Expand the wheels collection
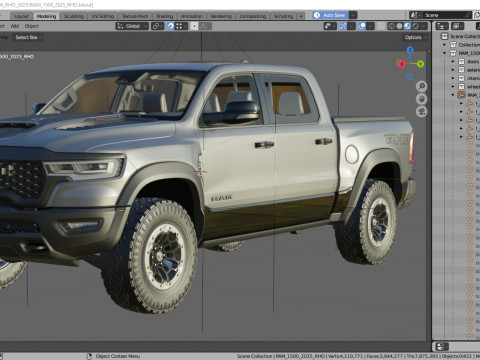 [x=453, y=87]
